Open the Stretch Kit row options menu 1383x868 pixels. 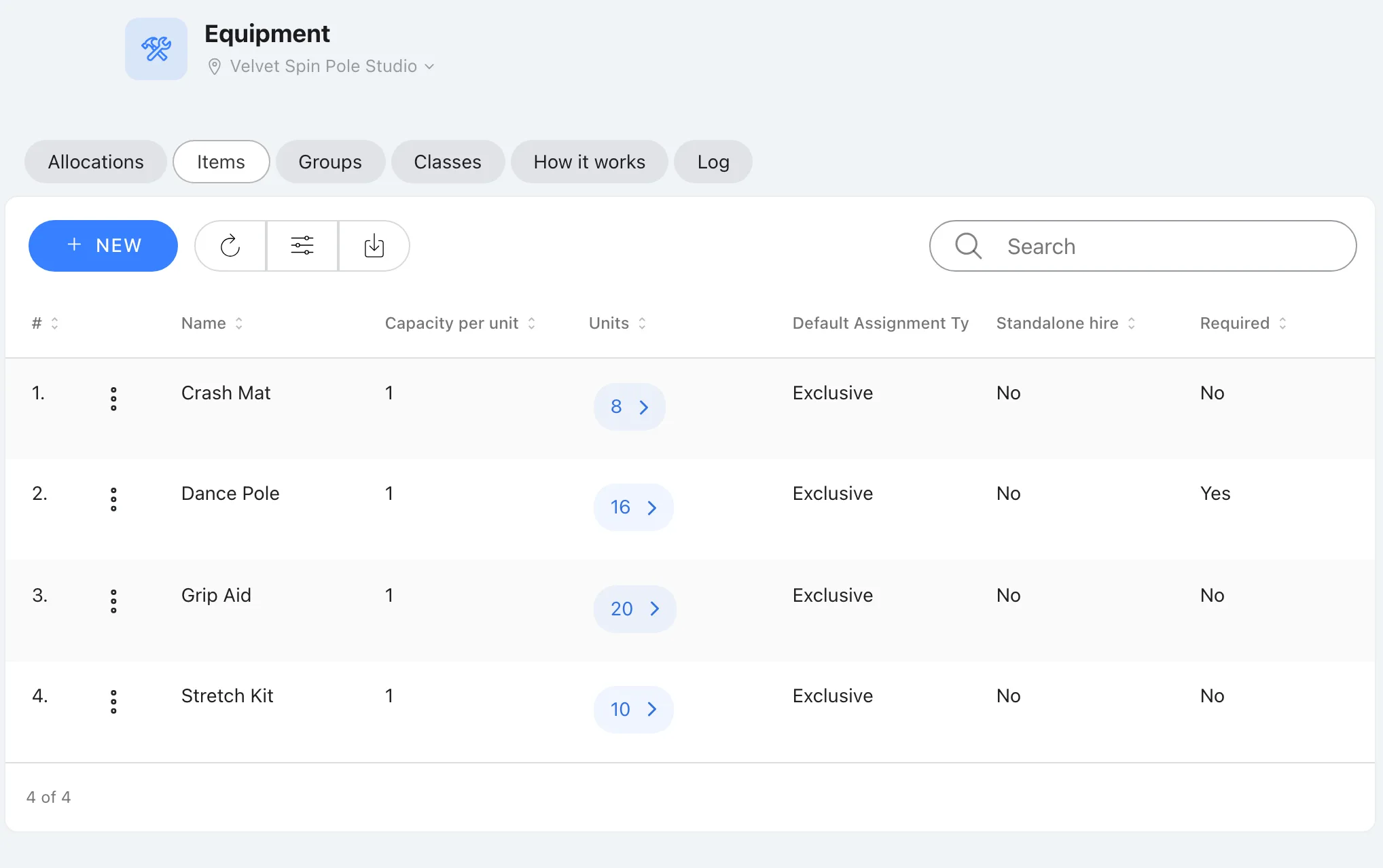click(x=113, y=702)
